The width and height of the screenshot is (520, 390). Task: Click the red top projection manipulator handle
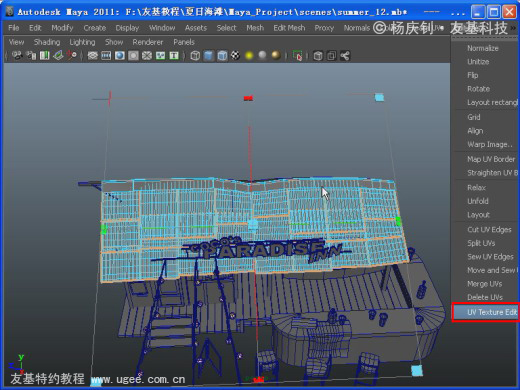[248, 98]
